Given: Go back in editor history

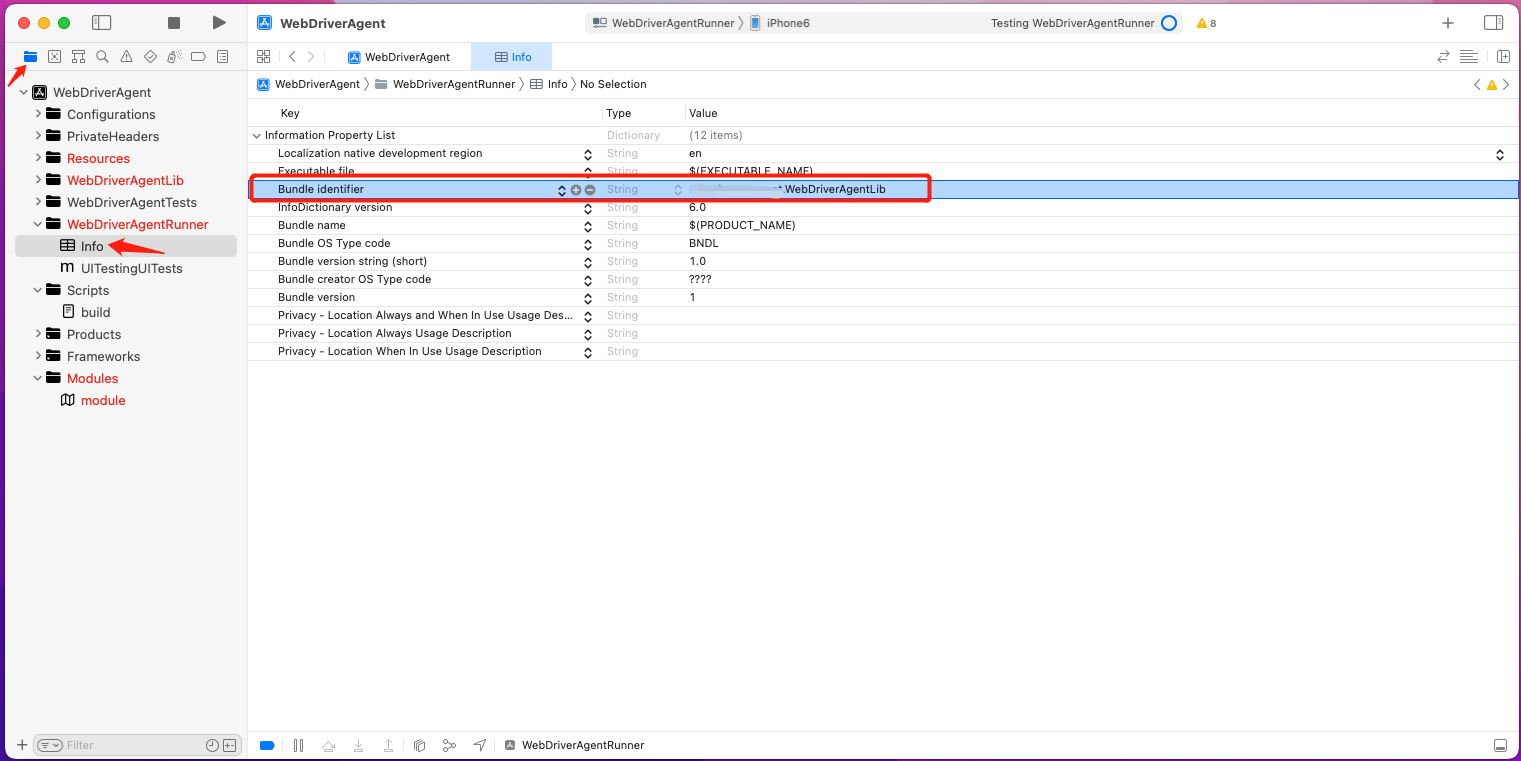Looking at the screenshot, I should pyautogui.click(x=292, y=57).
